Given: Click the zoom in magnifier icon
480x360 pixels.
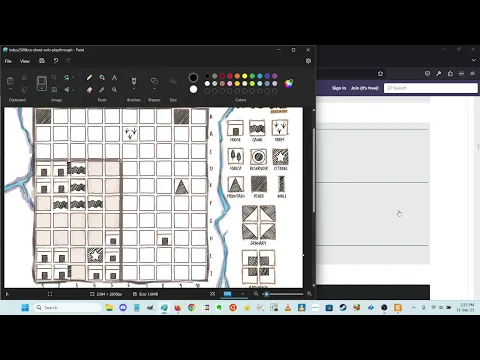Looking at the screenshot, I should [309, 294].
